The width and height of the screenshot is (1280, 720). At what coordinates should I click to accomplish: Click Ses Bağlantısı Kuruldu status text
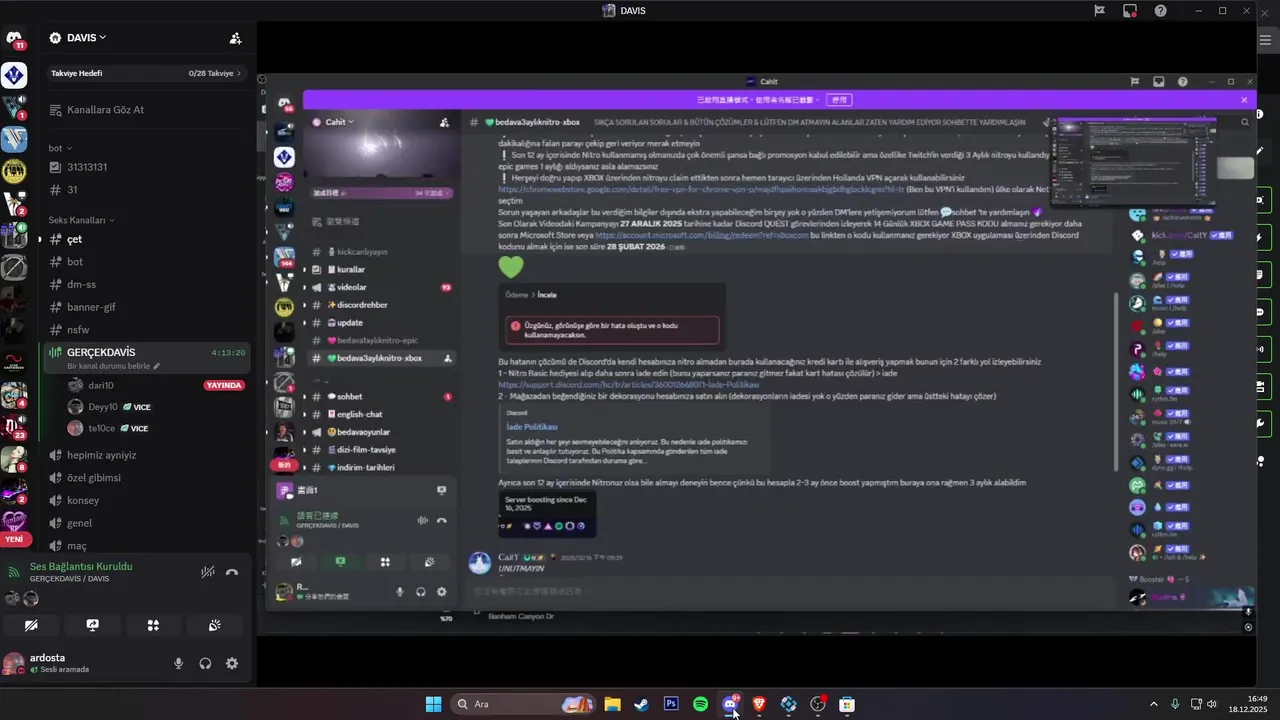tap(81, 566)
